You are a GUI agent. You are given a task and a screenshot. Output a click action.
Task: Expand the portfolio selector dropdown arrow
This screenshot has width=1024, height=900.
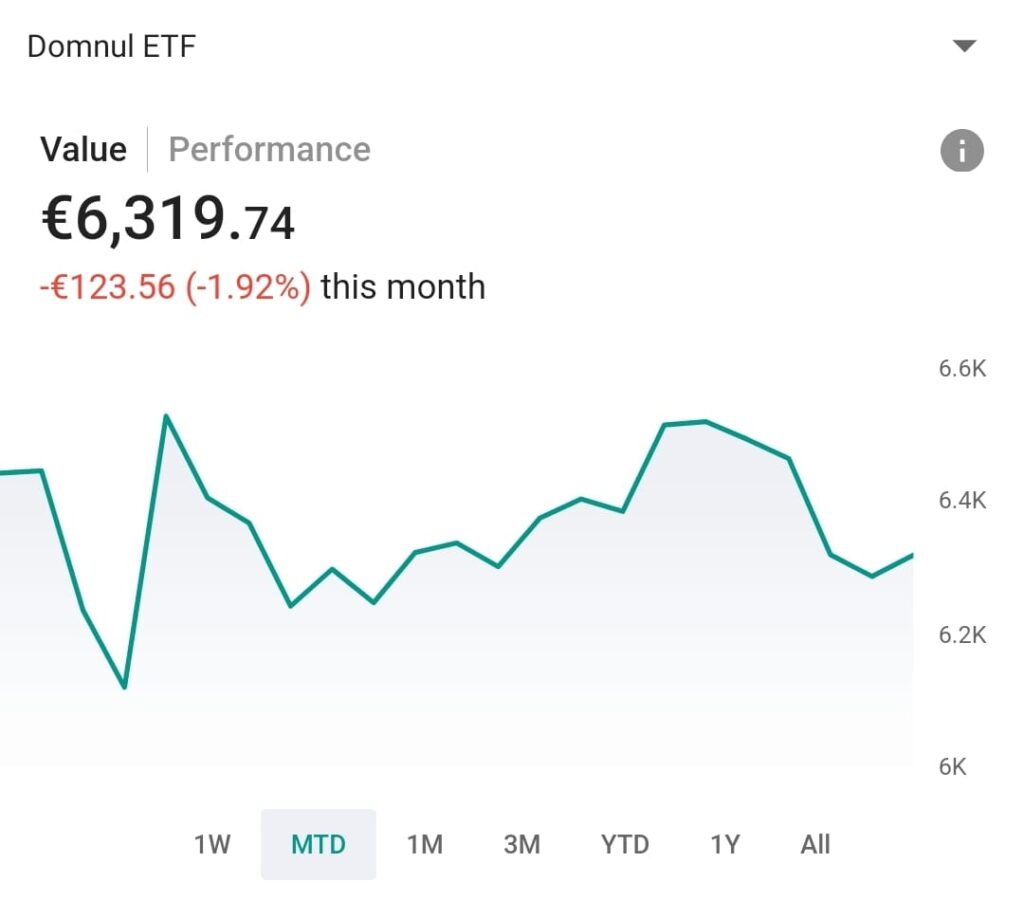(964, 46)
